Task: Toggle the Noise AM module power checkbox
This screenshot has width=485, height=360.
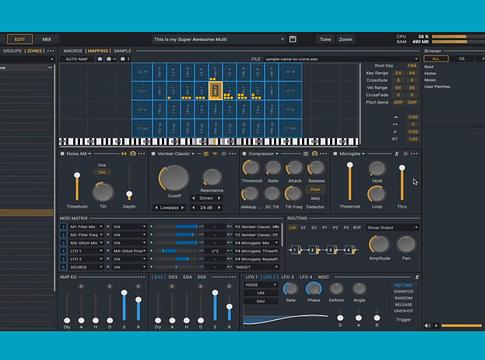Action: [62, 154]
